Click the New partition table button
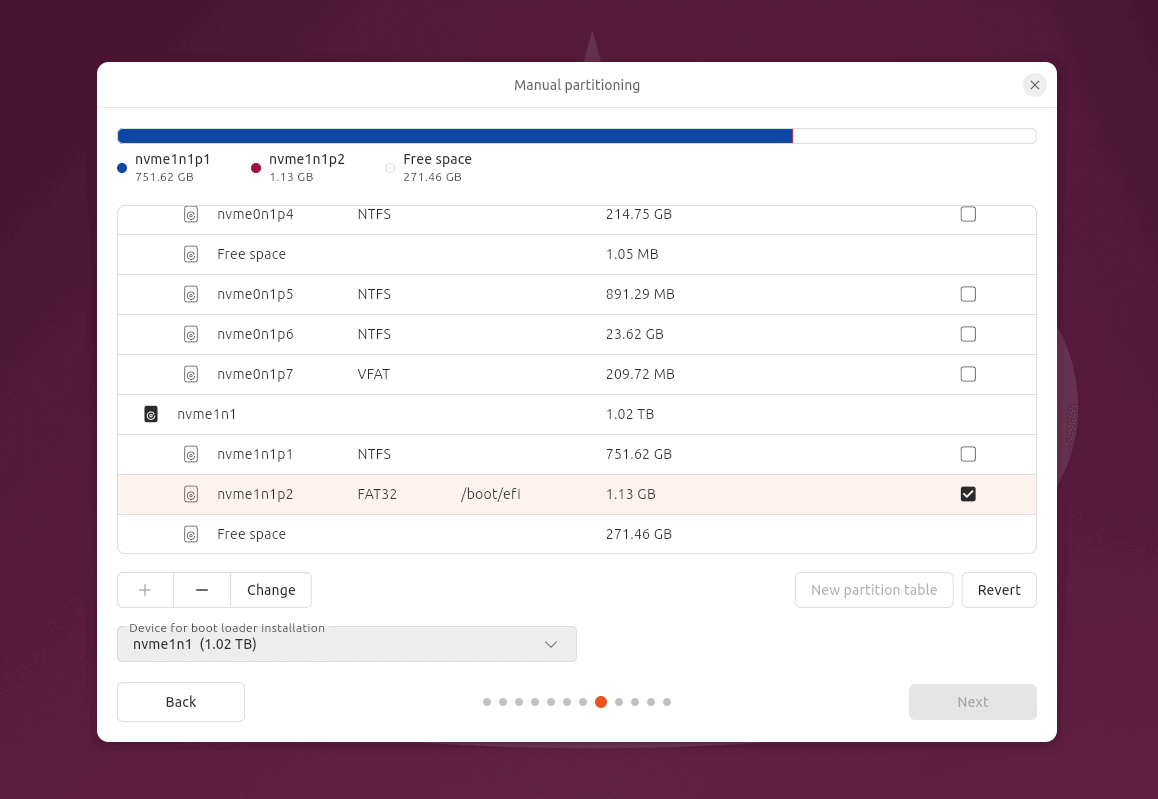The image size is (1158, 799). (874, 590)
